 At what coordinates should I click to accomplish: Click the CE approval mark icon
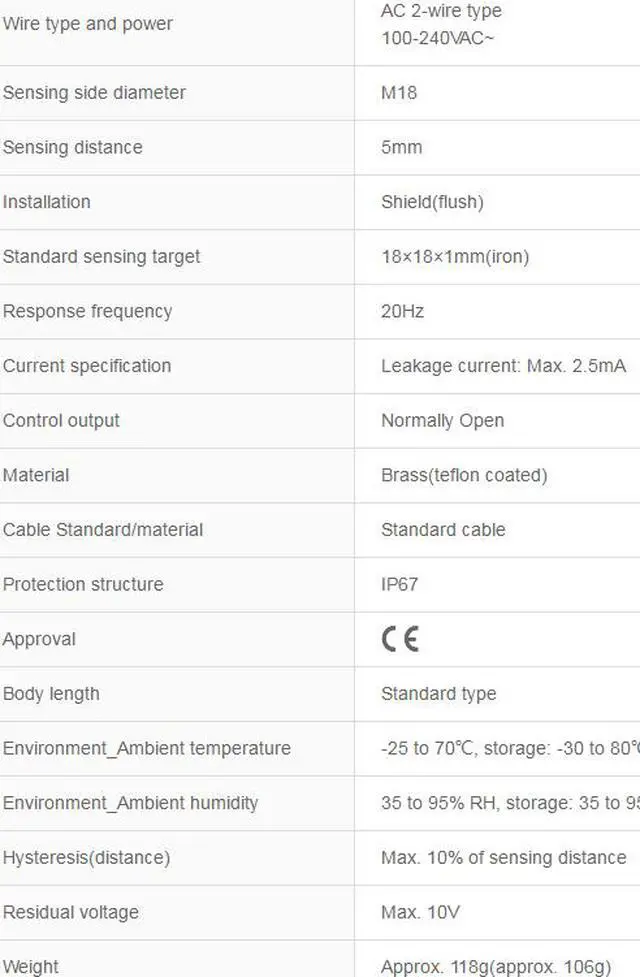(x=400, y=639)
